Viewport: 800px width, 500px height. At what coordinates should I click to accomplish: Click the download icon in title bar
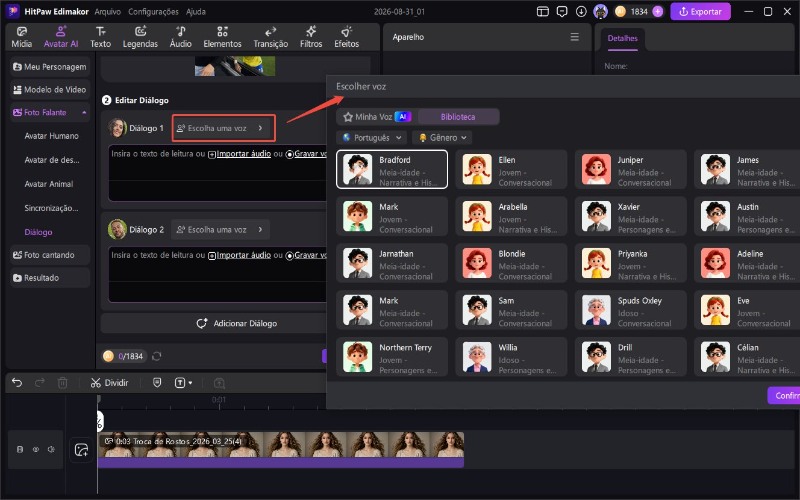581,11
